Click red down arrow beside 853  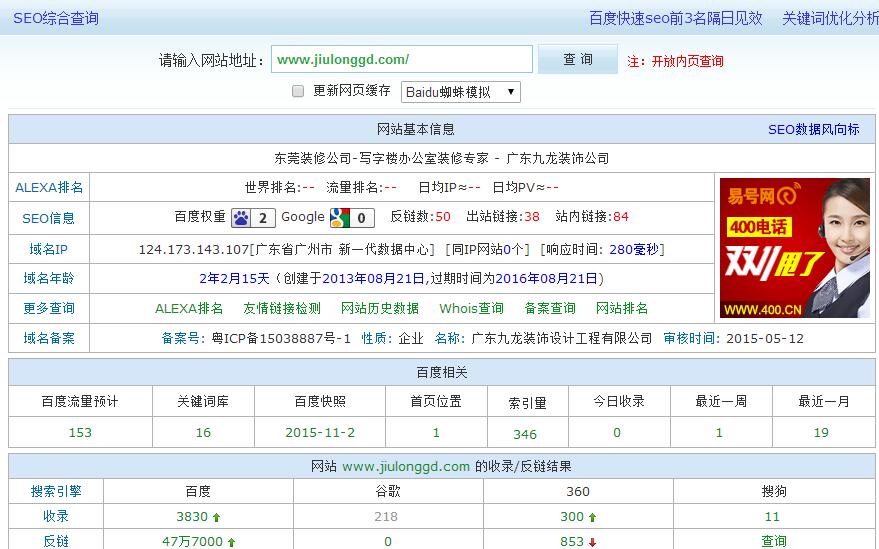593,542
